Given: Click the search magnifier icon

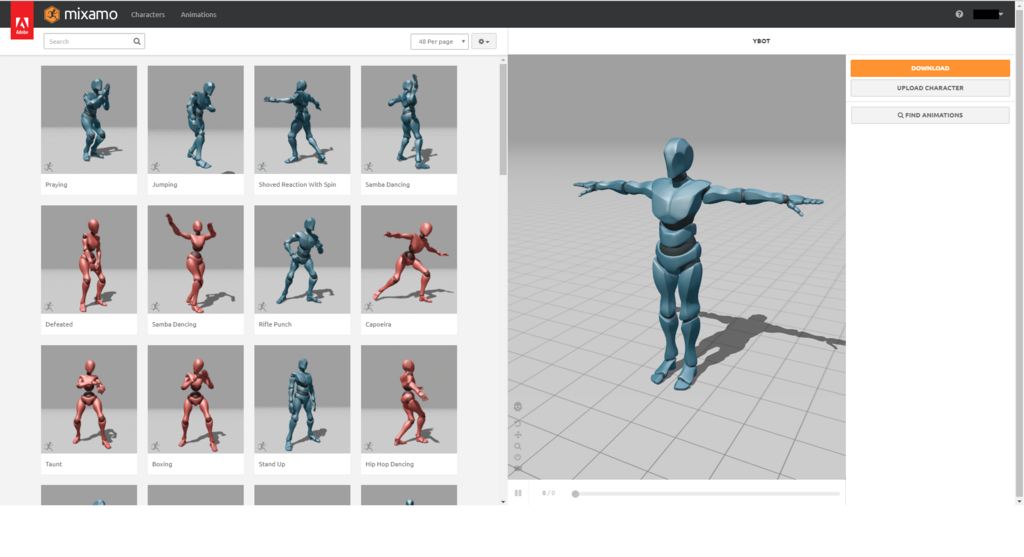Looking at the screenshot, I should click(x=137, y=41).
